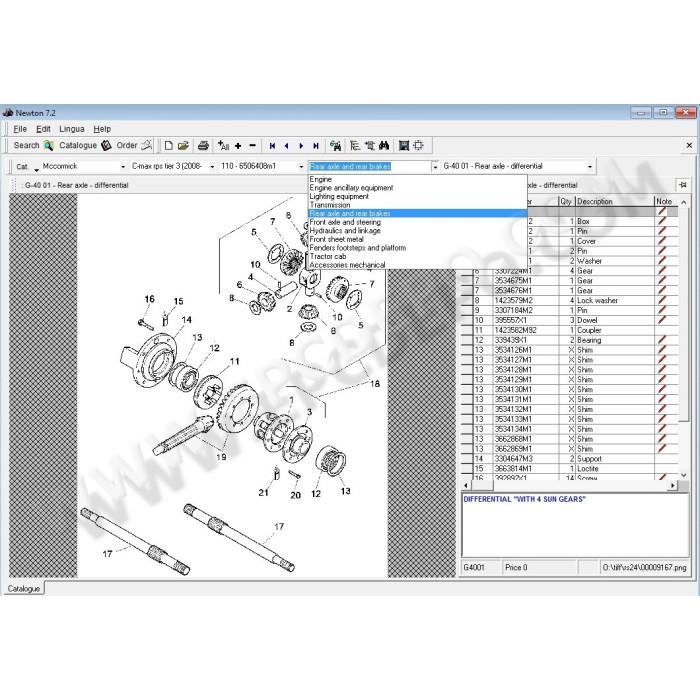Create a new document with the blank page icon
Image resolution: width=700 pixels, height=700 pixels.
pos(168,145)
